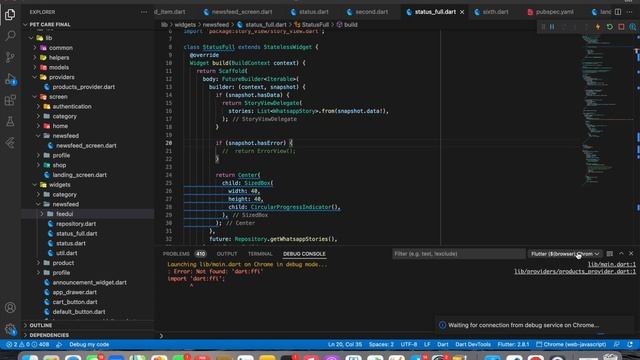This screenshot has width=640, height=360.
Task: Open notifications bell in status bar
Action: (x=630, y=344)
